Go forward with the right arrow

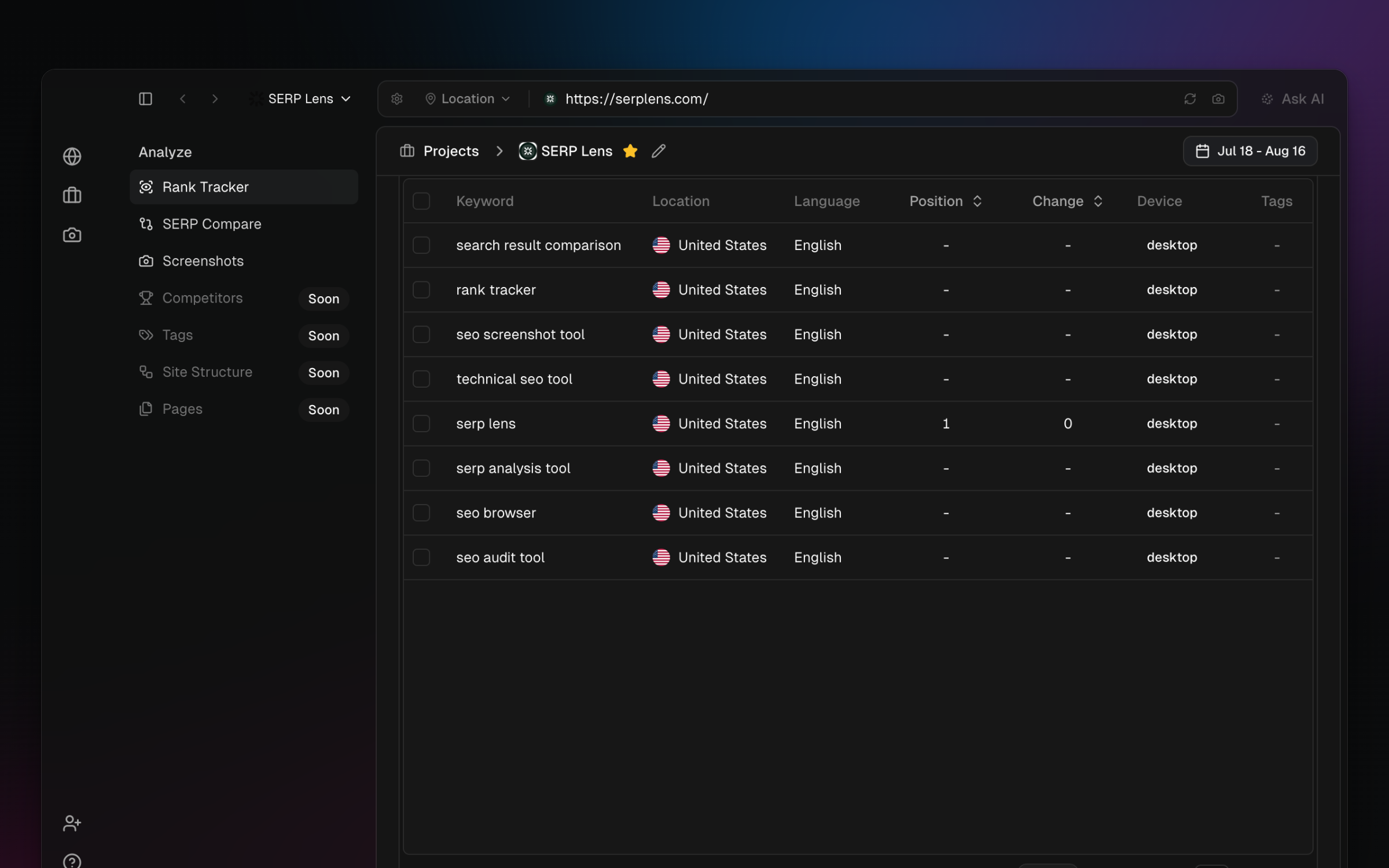coord(215,99)
